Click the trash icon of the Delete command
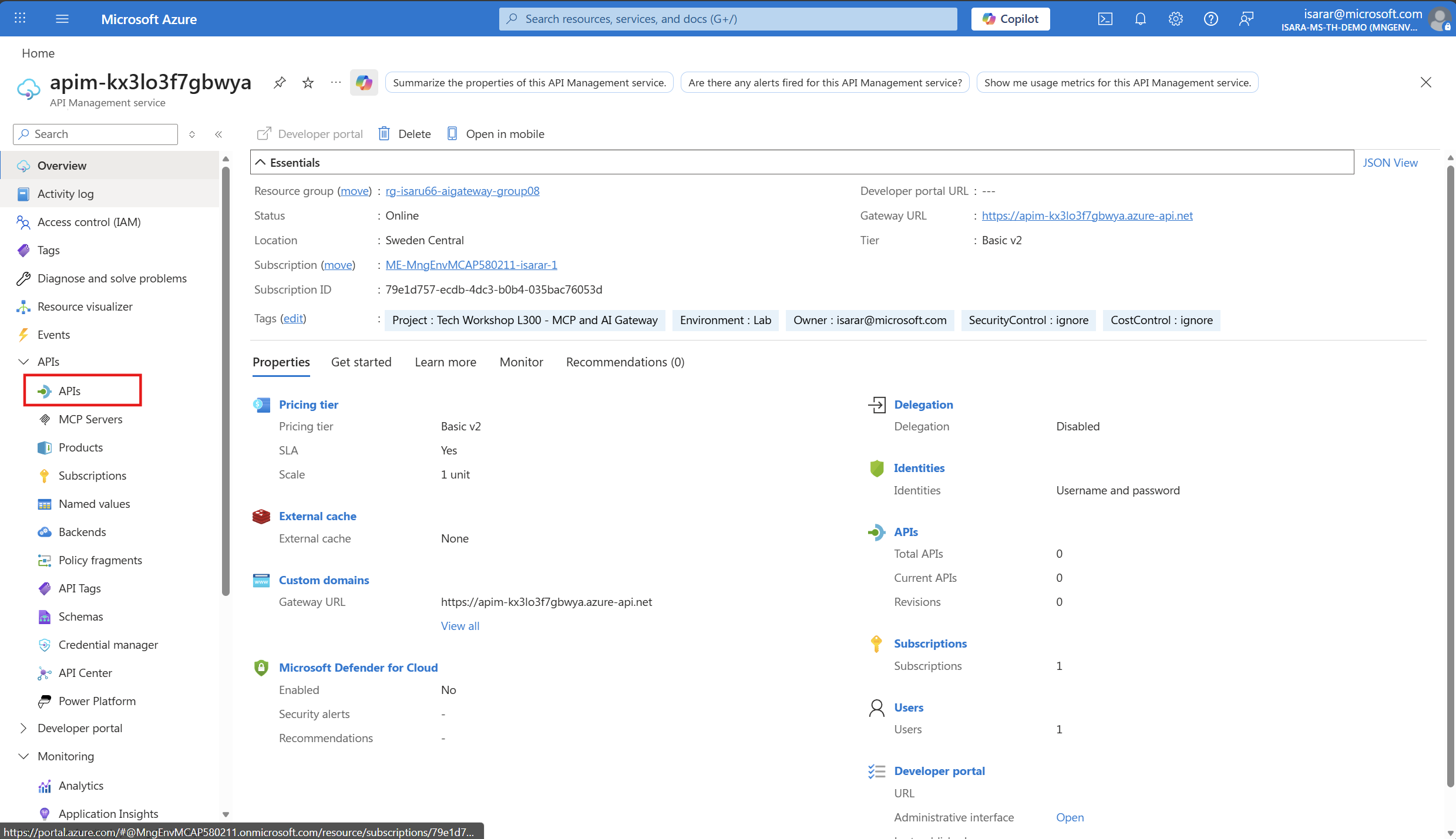 tap(384, 134)
